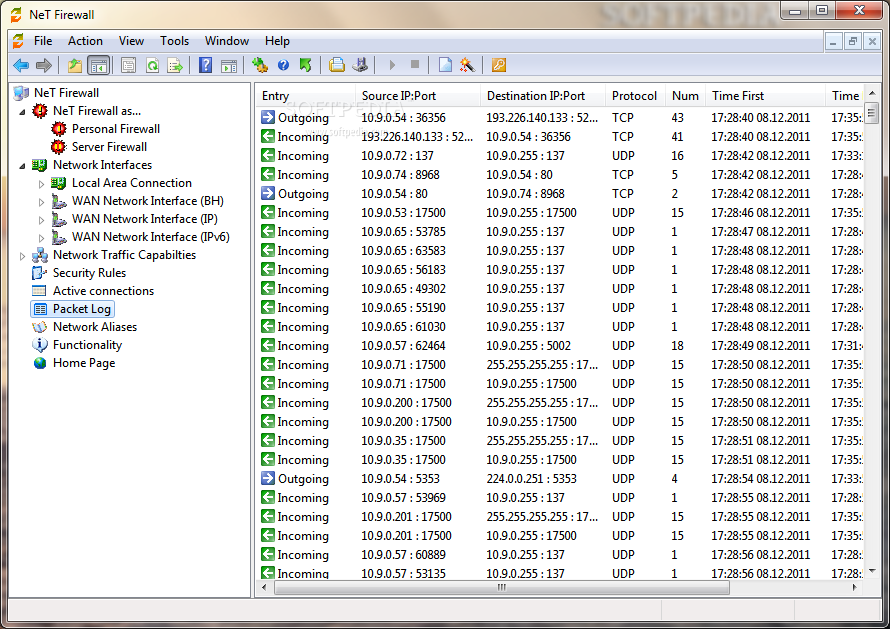Click the green and gold gear toolbar icon
The image size is (890, 629).
[x=260, y=65]
